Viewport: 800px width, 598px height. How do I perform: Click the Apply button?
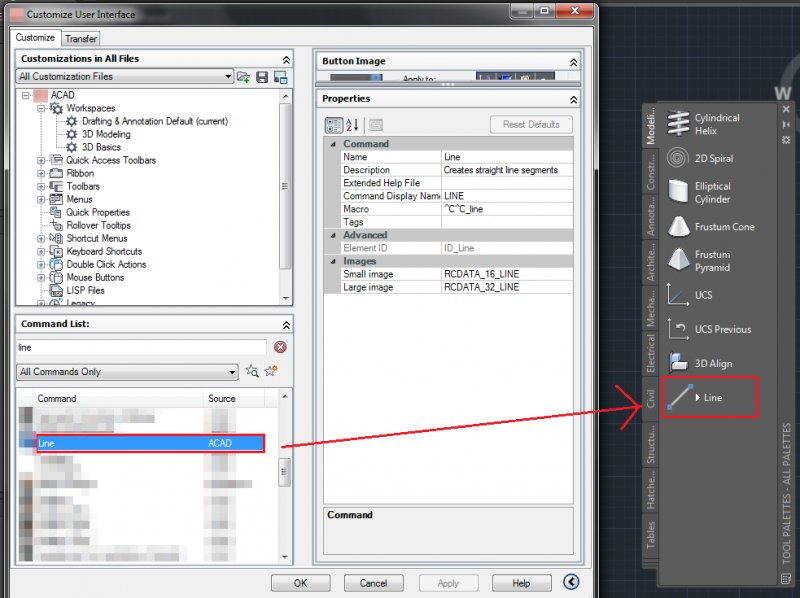pos(448,583)
